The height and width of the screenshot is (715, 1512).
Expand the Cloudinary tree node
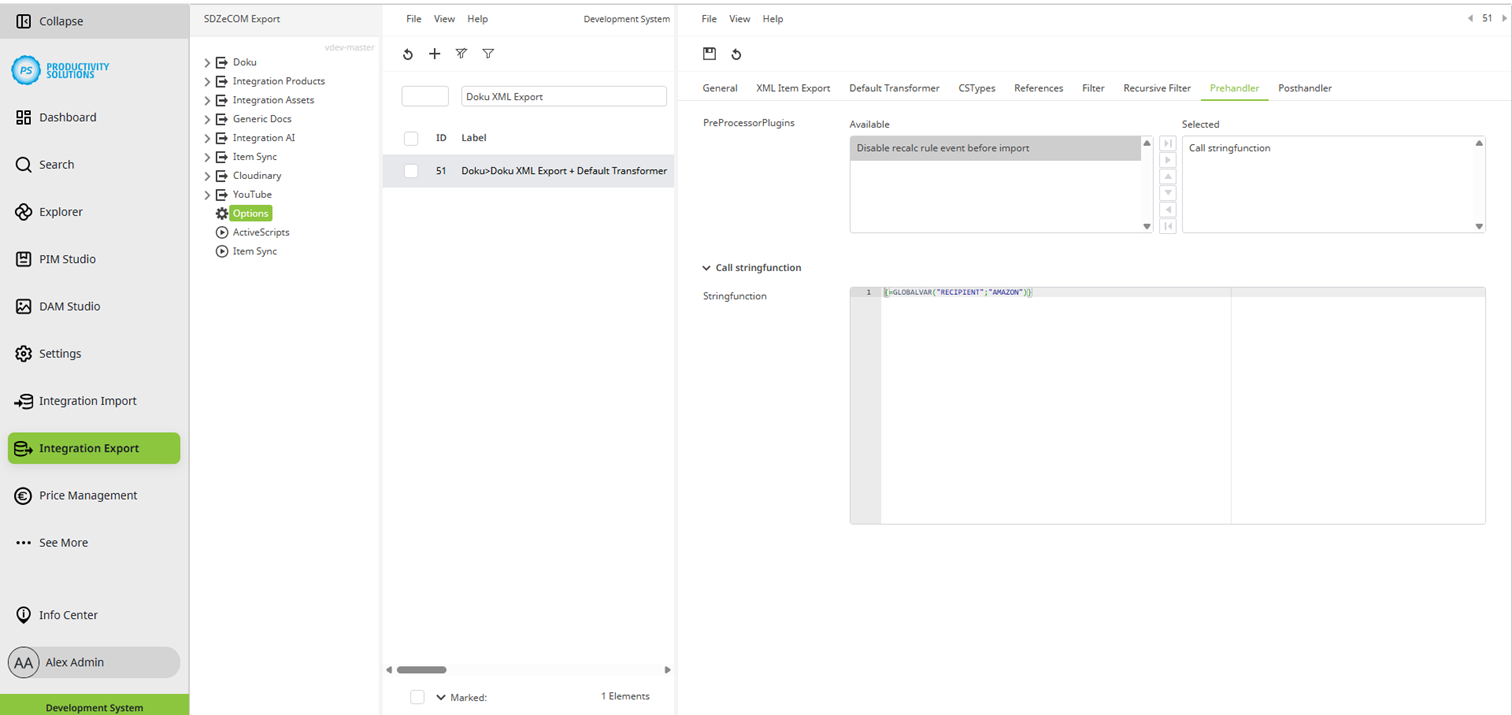click(x=206, y=175)
